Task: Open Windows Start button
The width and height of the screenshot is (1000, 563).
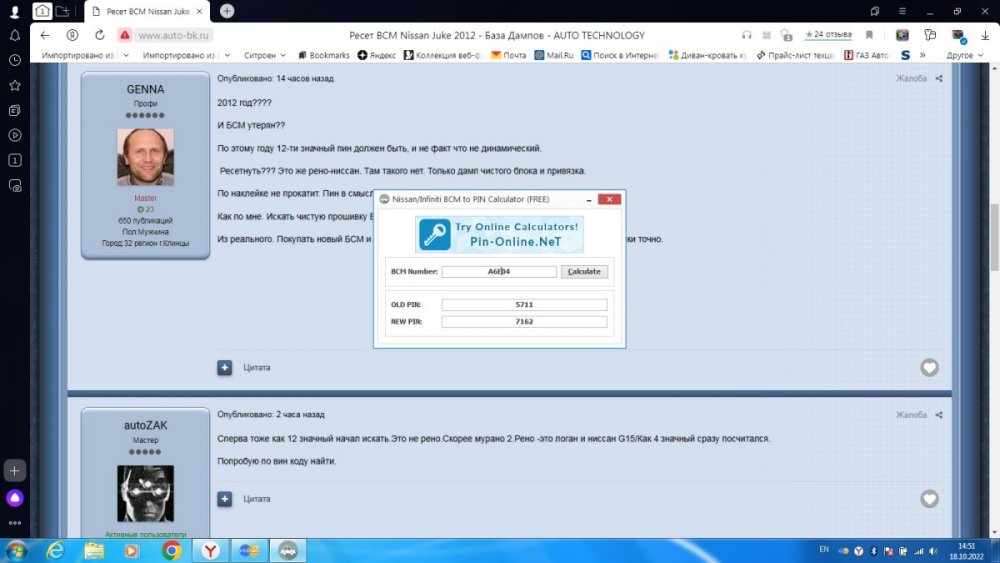Action: pos(17,550)
